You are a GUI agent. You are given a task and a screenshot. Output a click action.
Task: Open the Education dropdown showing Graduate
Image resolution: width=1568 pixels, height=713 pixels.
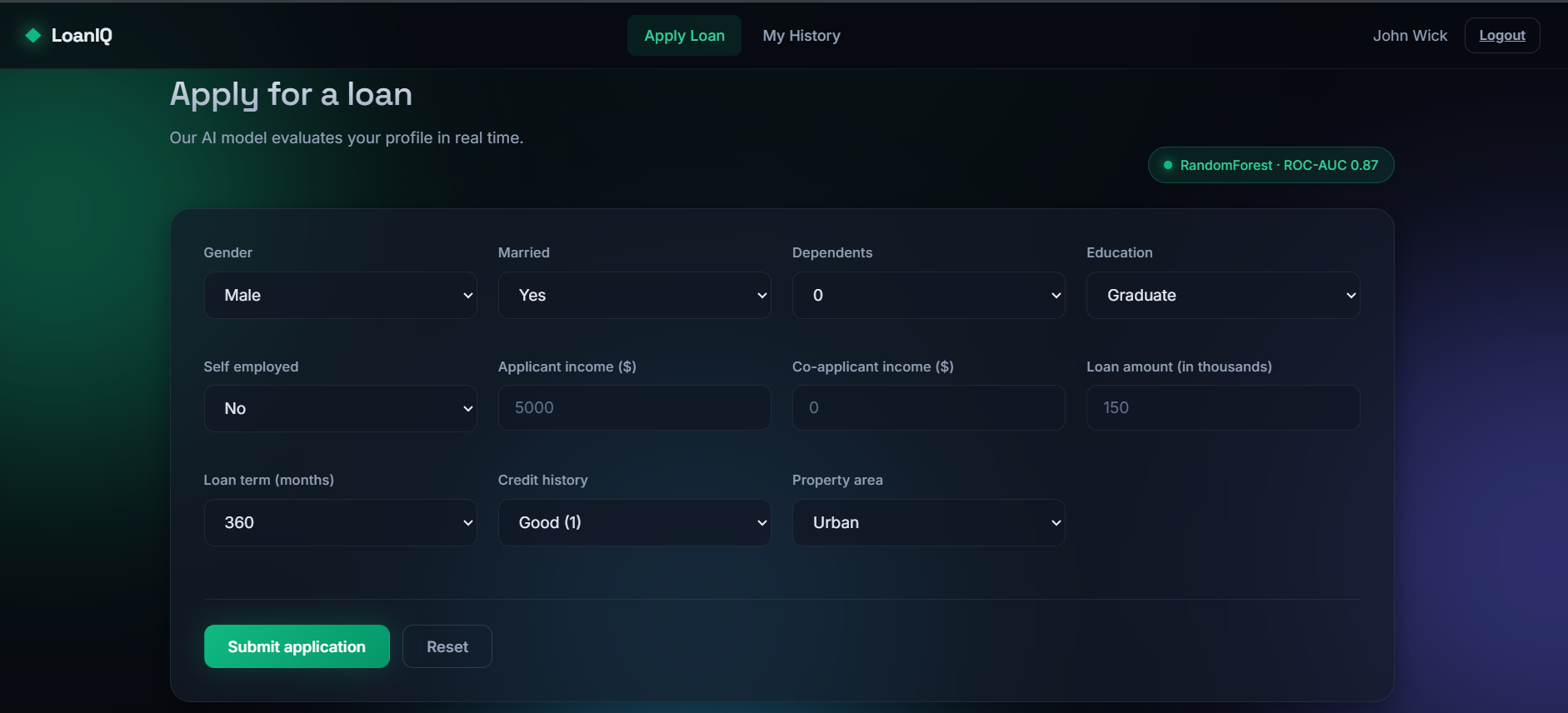[1223, 295]
